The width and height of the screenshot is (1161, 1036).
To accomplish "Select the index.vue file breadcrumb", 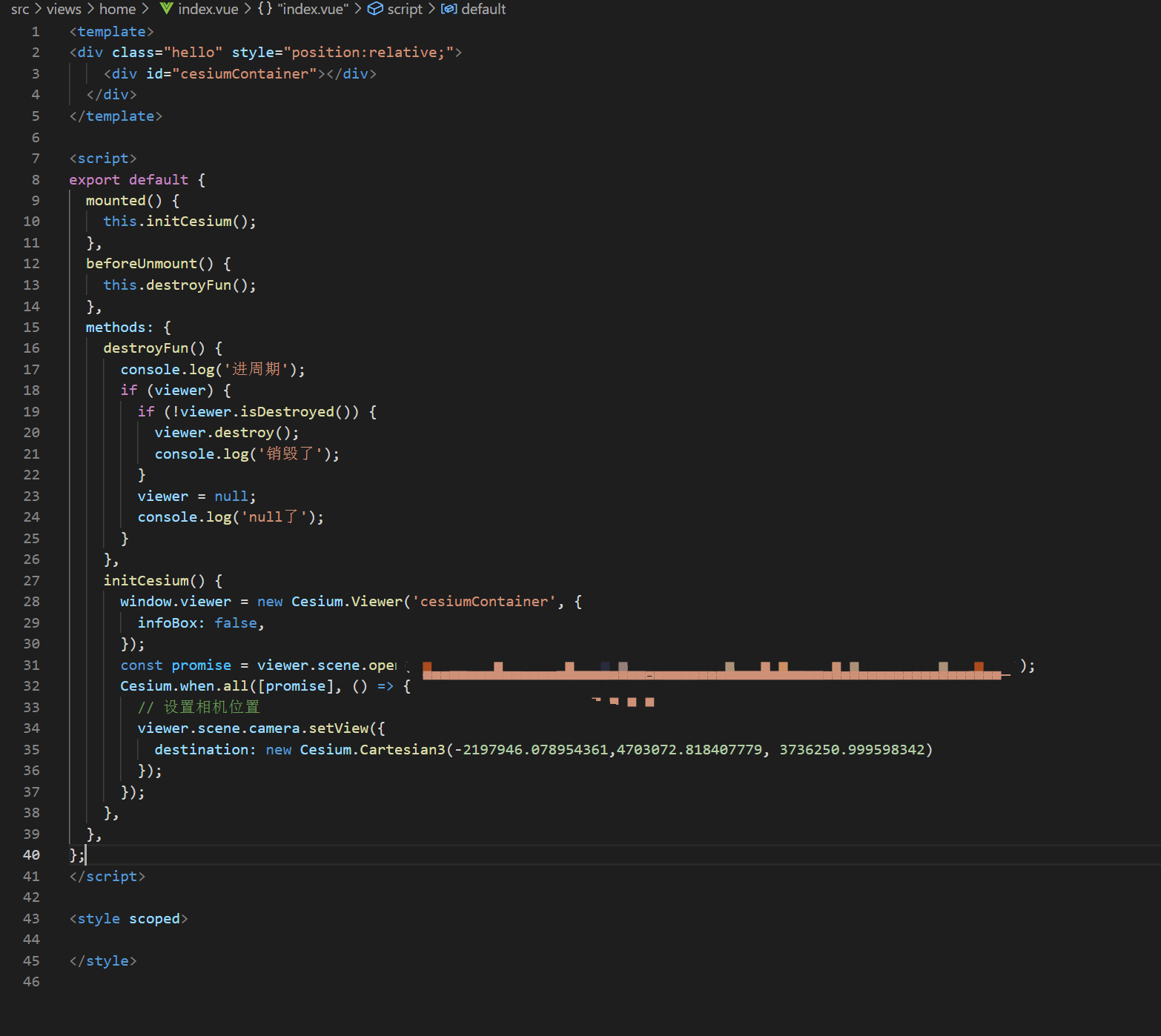I will pos(208,9).
